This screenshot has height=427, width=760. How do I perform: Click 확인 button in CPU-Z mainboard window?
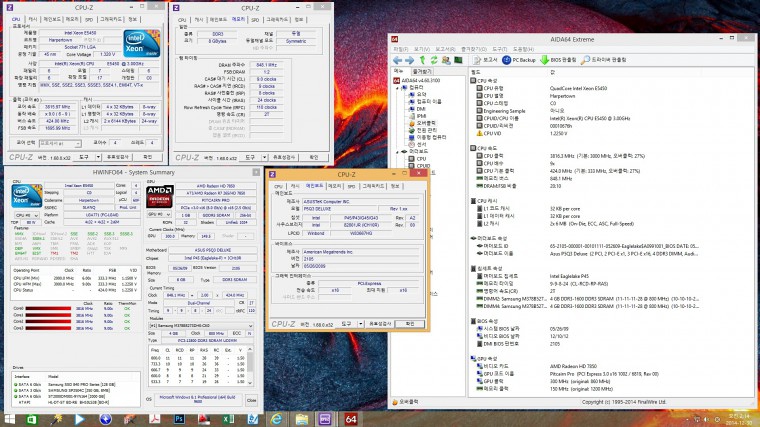(410, 324)
